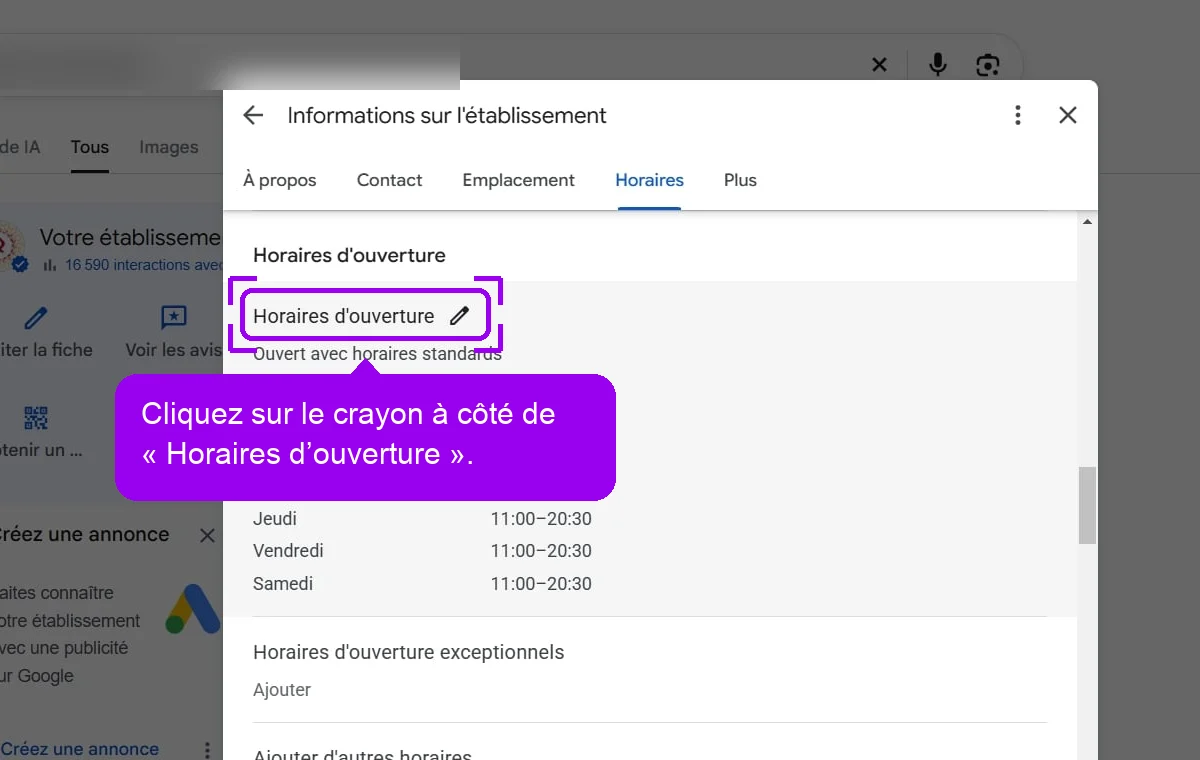Viewport: 1200px width, 760px height.
Task: Switch to the Images search tab
Action: (x=169, y=147)
